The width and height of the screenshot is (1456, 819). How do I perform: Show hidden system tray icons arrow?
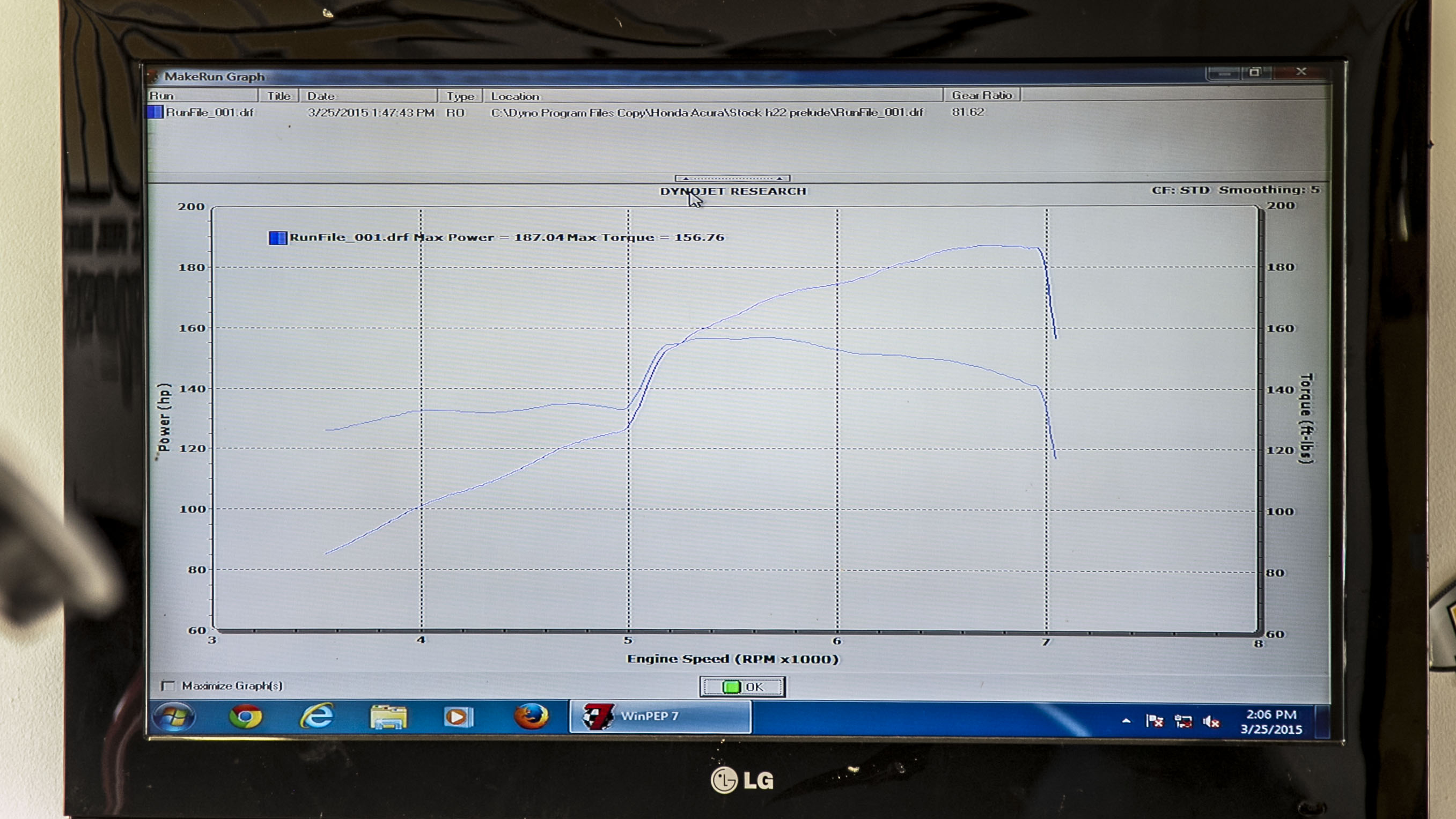[1126, 721]
